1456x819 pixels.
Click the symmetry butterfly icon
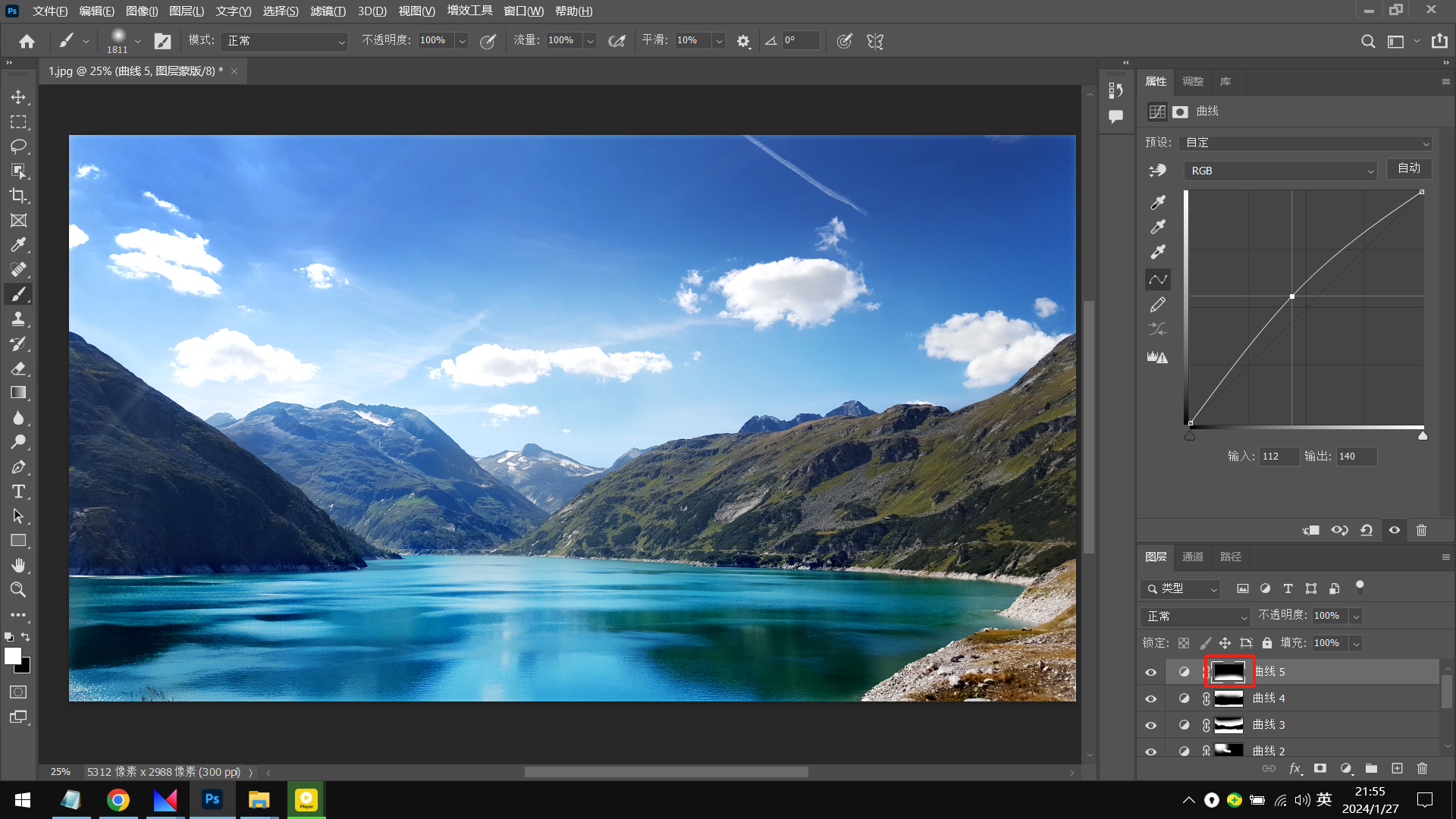(875, 41)
